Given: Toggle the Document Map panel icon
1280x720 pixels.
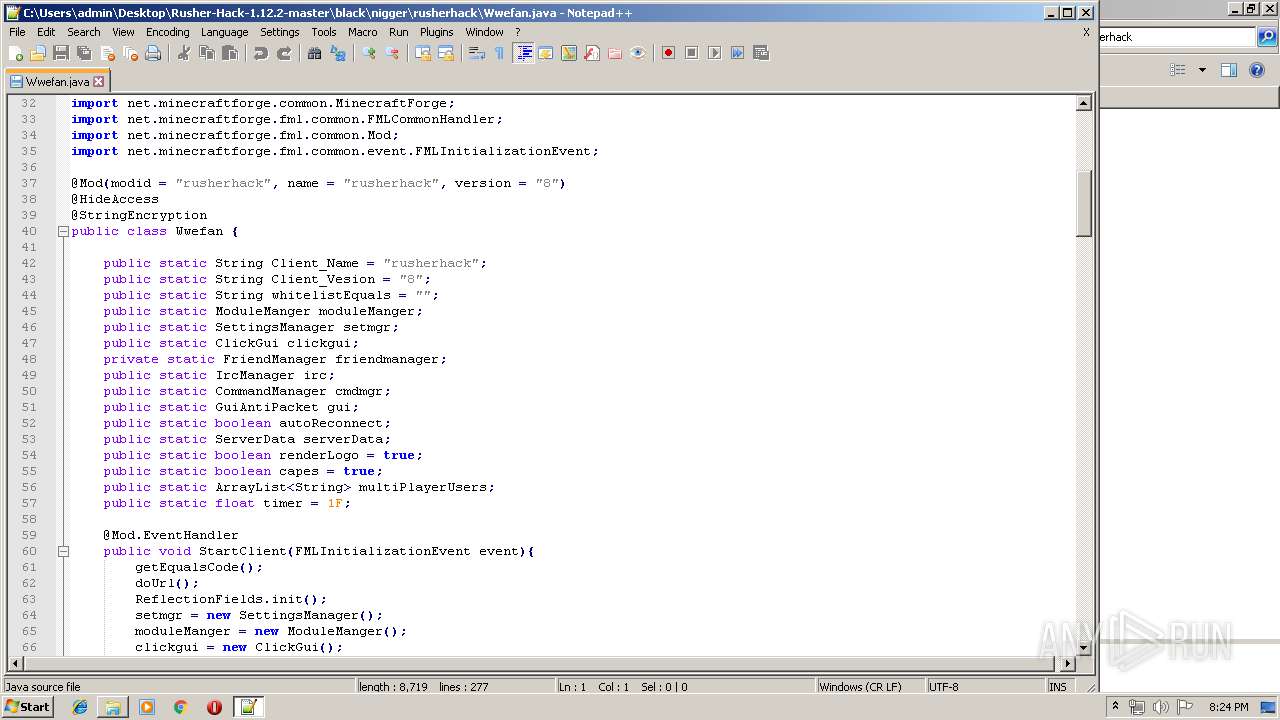Looking at the screenshot, I should click(x=569, y=53).
